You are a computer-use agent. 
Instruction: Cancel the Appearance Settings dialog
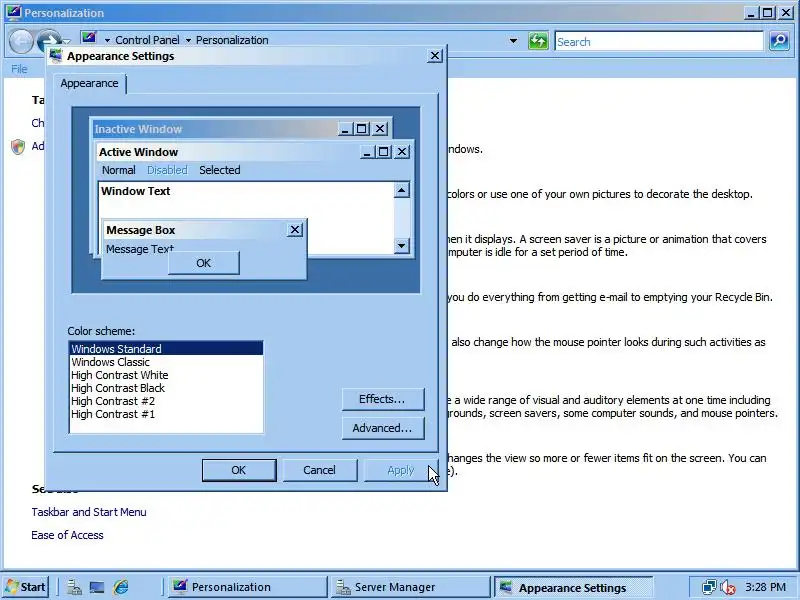[x=319, y=470]
